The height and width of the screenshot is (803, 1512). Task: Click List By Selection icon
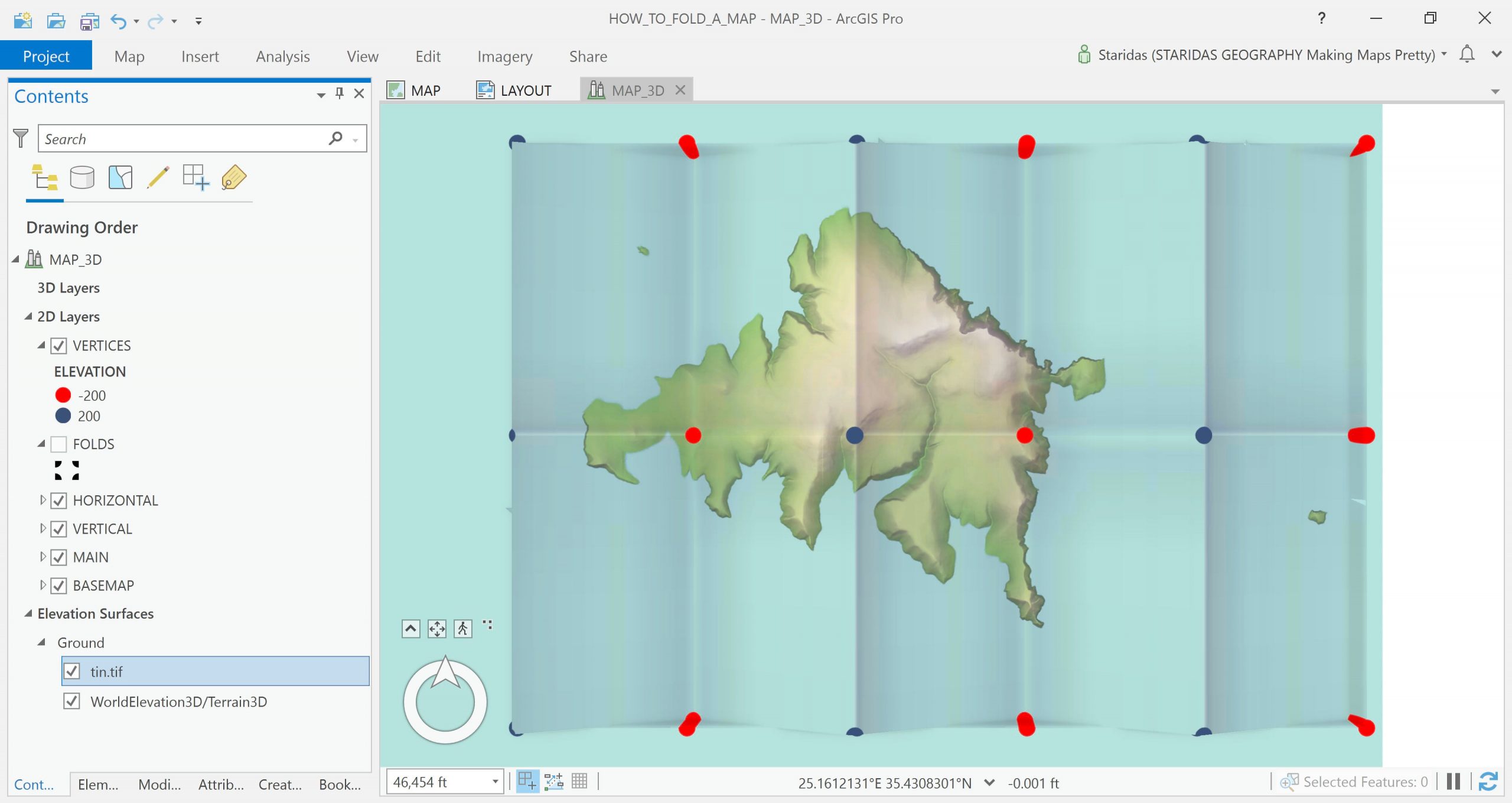pyautogui.click(x=120, y=177)
